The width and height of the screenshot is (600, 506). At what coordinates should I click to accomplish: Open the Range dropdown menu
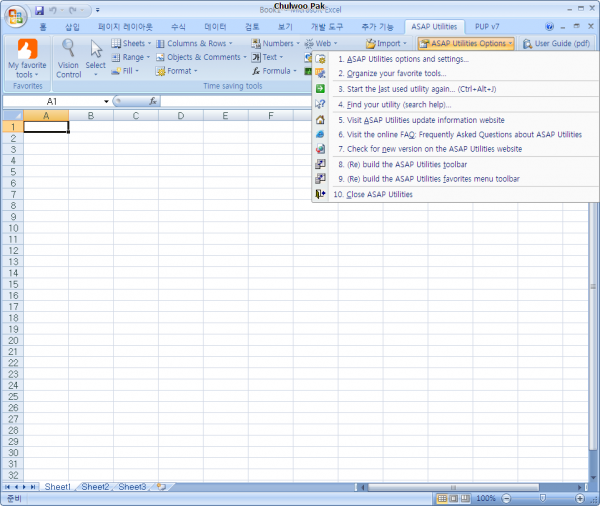point(131,57)
